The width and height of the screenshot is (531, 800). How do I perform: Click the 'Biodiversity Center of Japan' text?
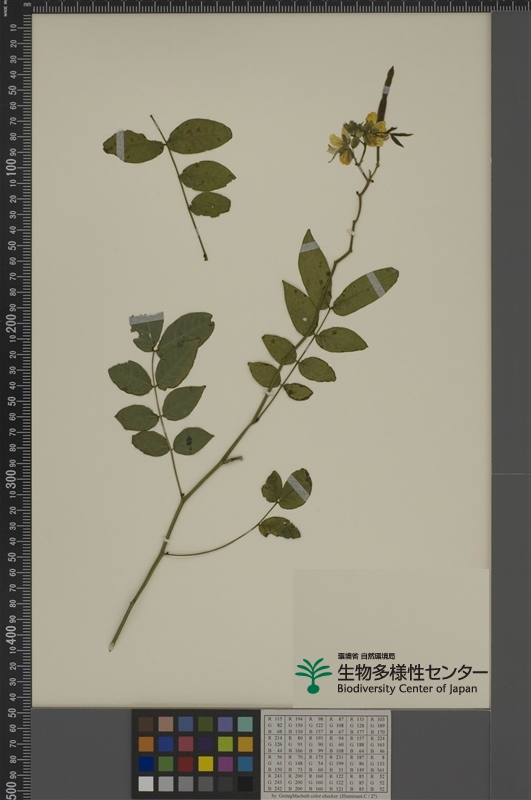pos(407,689)
